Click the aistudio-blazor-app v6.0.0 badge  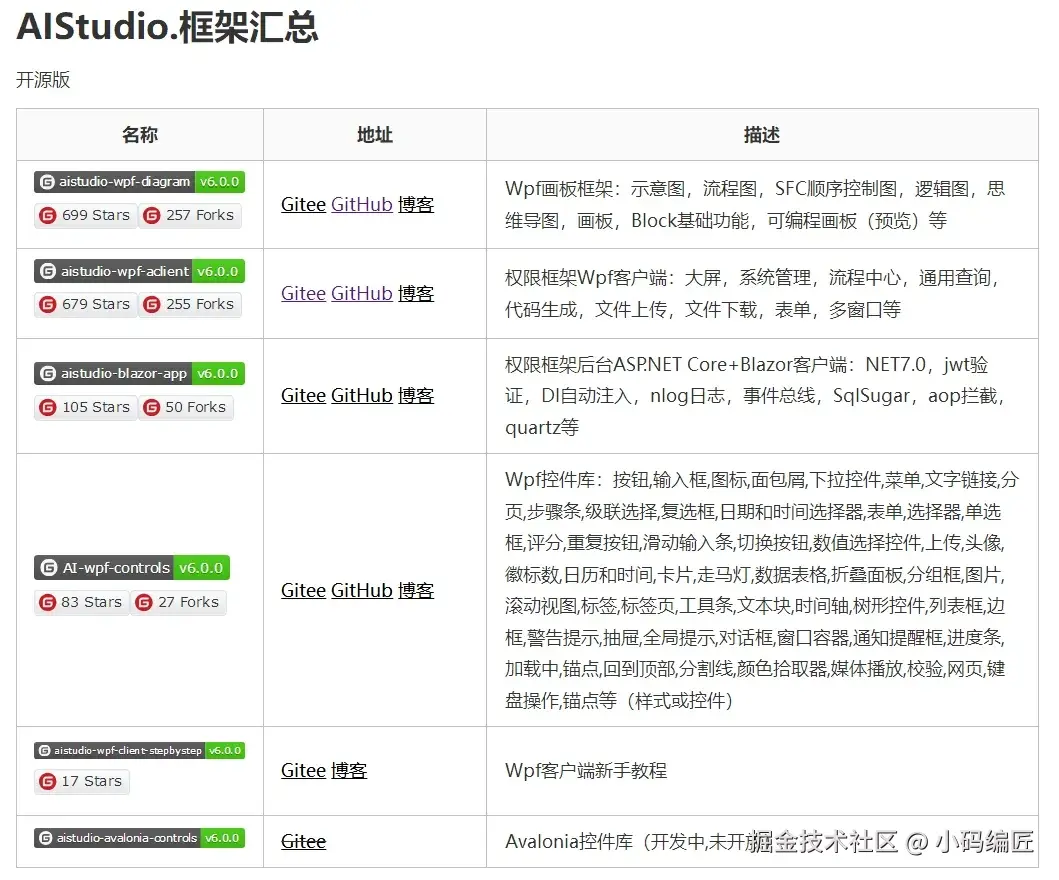click(x=139, y=373)
